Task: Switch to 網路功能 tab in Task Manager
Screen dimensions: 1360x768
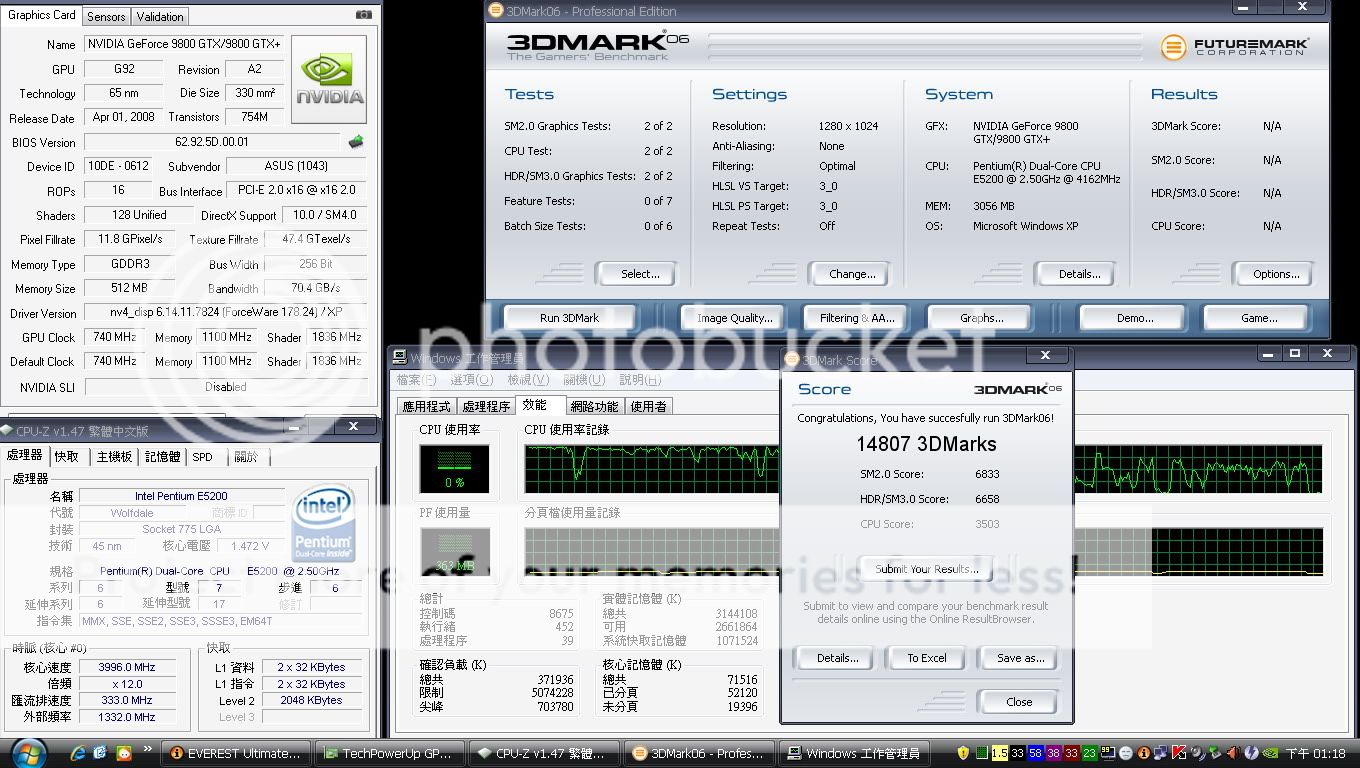Action: pos(594,406)
